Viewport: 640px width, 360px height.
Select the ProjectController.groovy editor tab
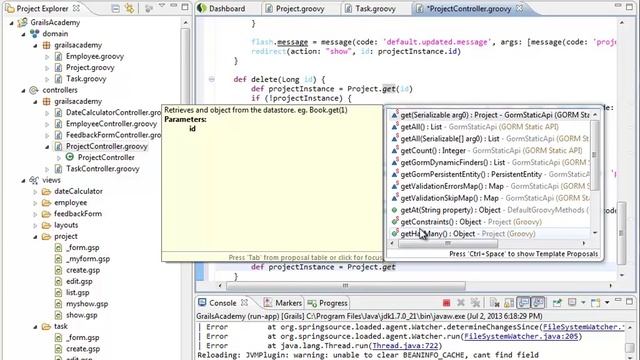468,8
